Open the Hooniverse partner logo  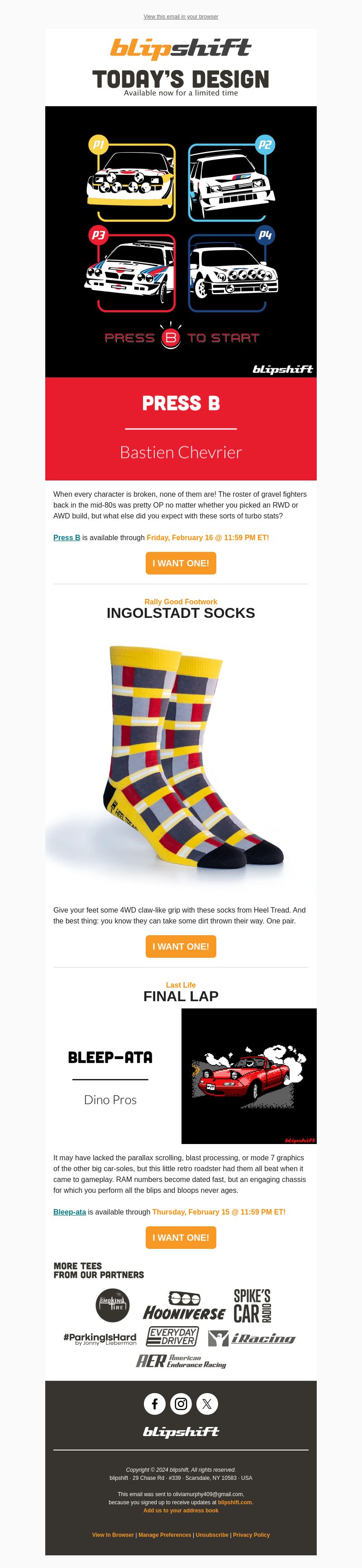pos(184,1306)
